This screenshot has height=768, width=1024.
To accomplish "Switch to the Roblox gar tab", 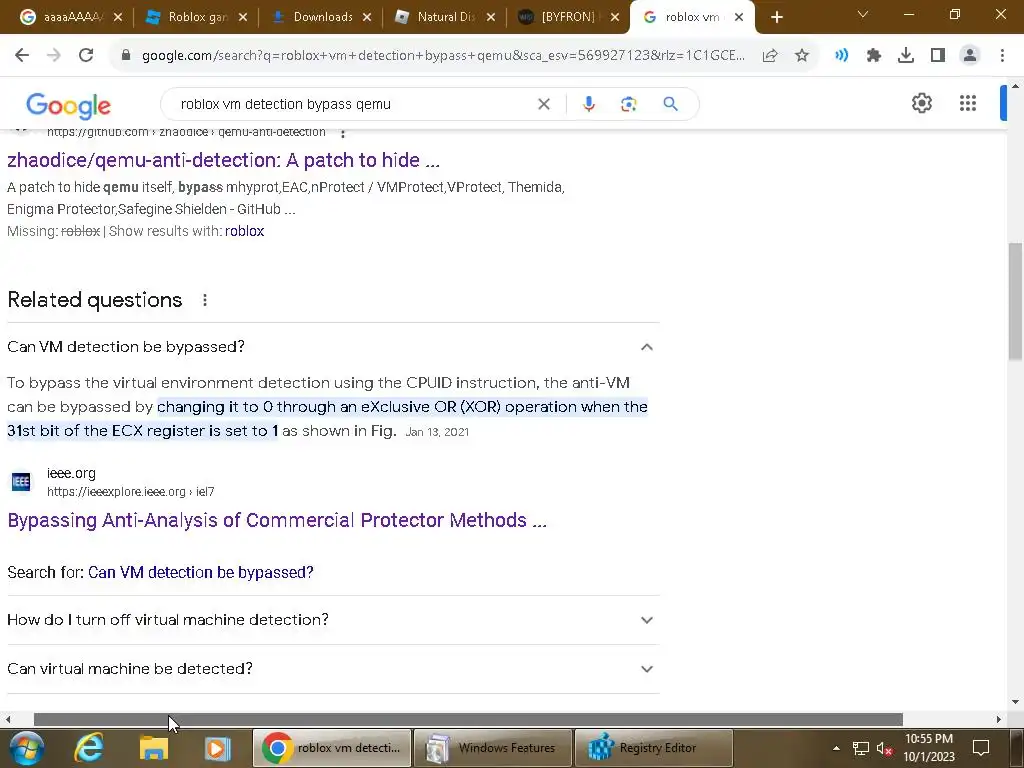I will (x=197, y=17).
